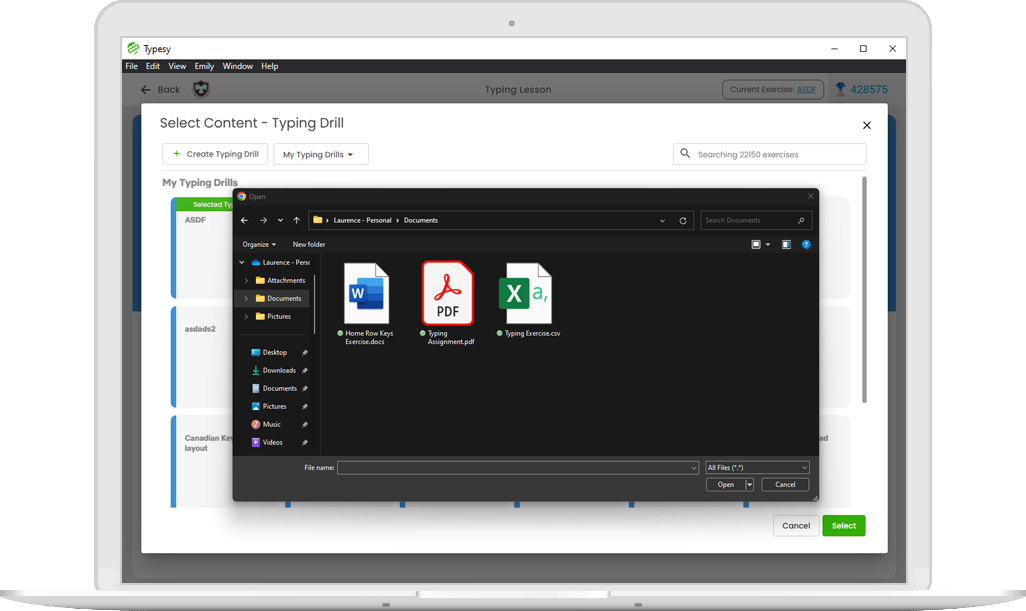Go up one folder level in Open dialog
Screen dimensions: 1026x611
pos(296,220)
